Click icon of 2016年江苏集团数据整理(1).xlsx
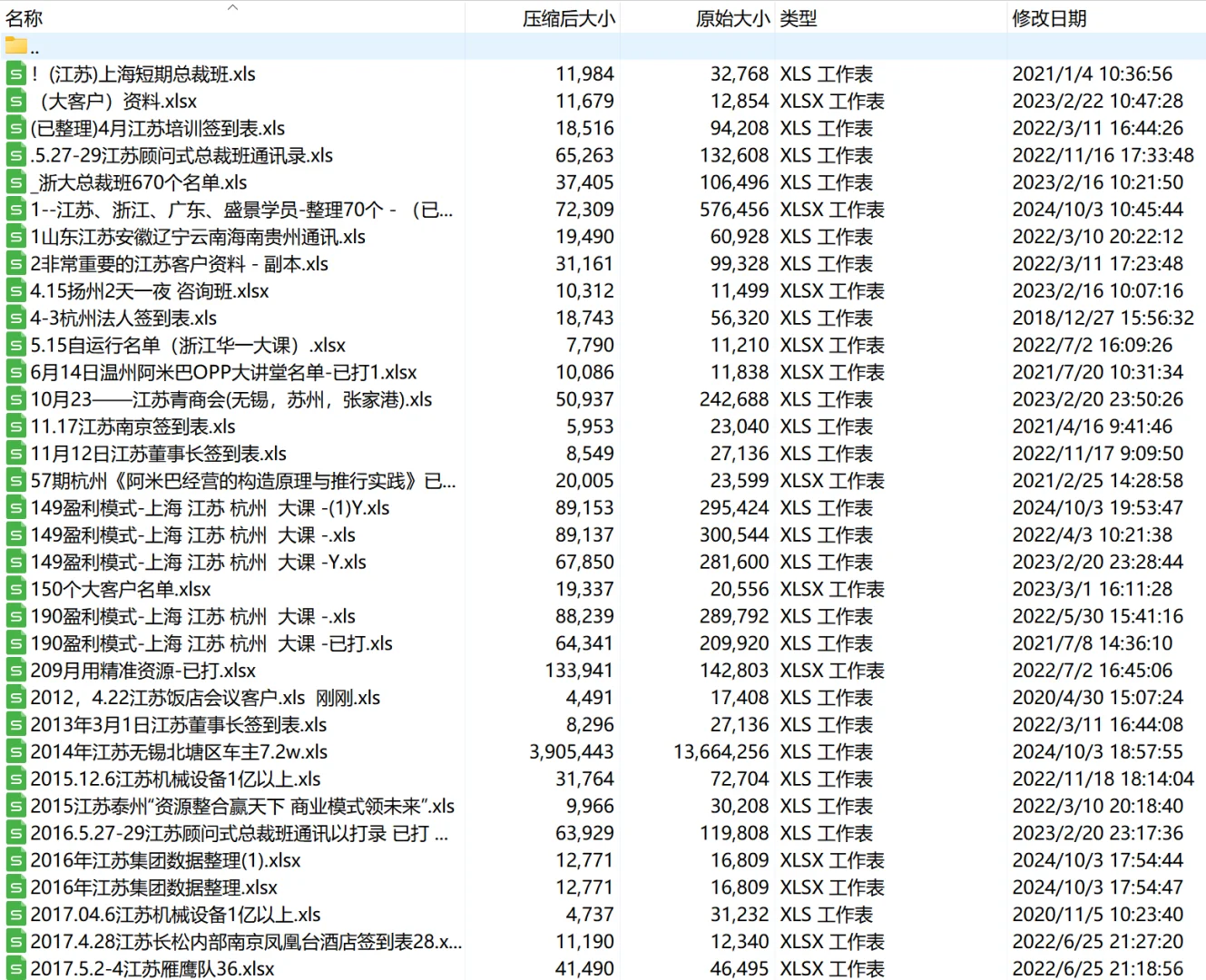Viewport: 1206px width, 980px height. tap(16, 860)
